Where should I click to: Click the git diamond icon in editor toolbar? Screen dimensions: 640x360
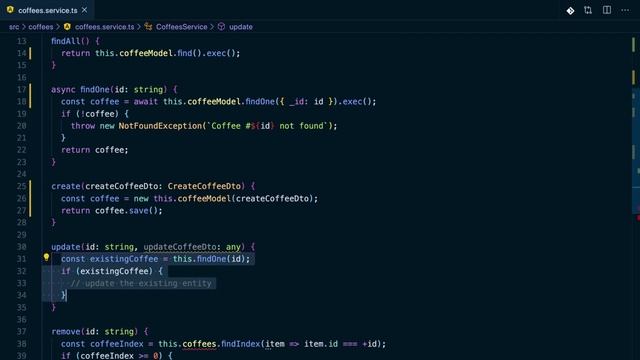point(570,11)
